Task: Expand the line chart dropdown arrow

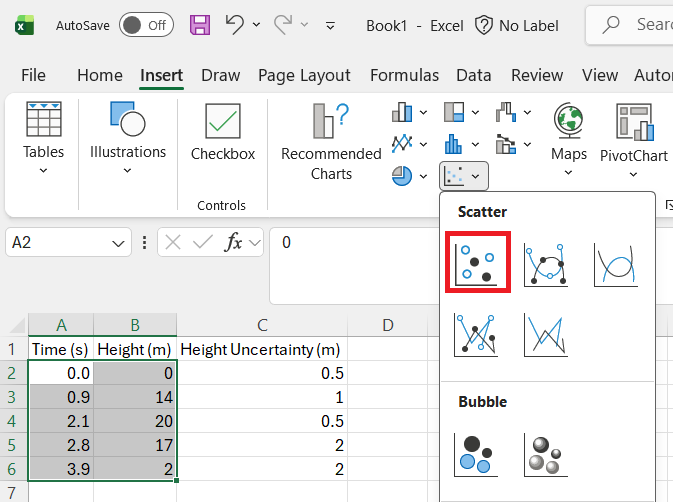Action: coord(423,145)
